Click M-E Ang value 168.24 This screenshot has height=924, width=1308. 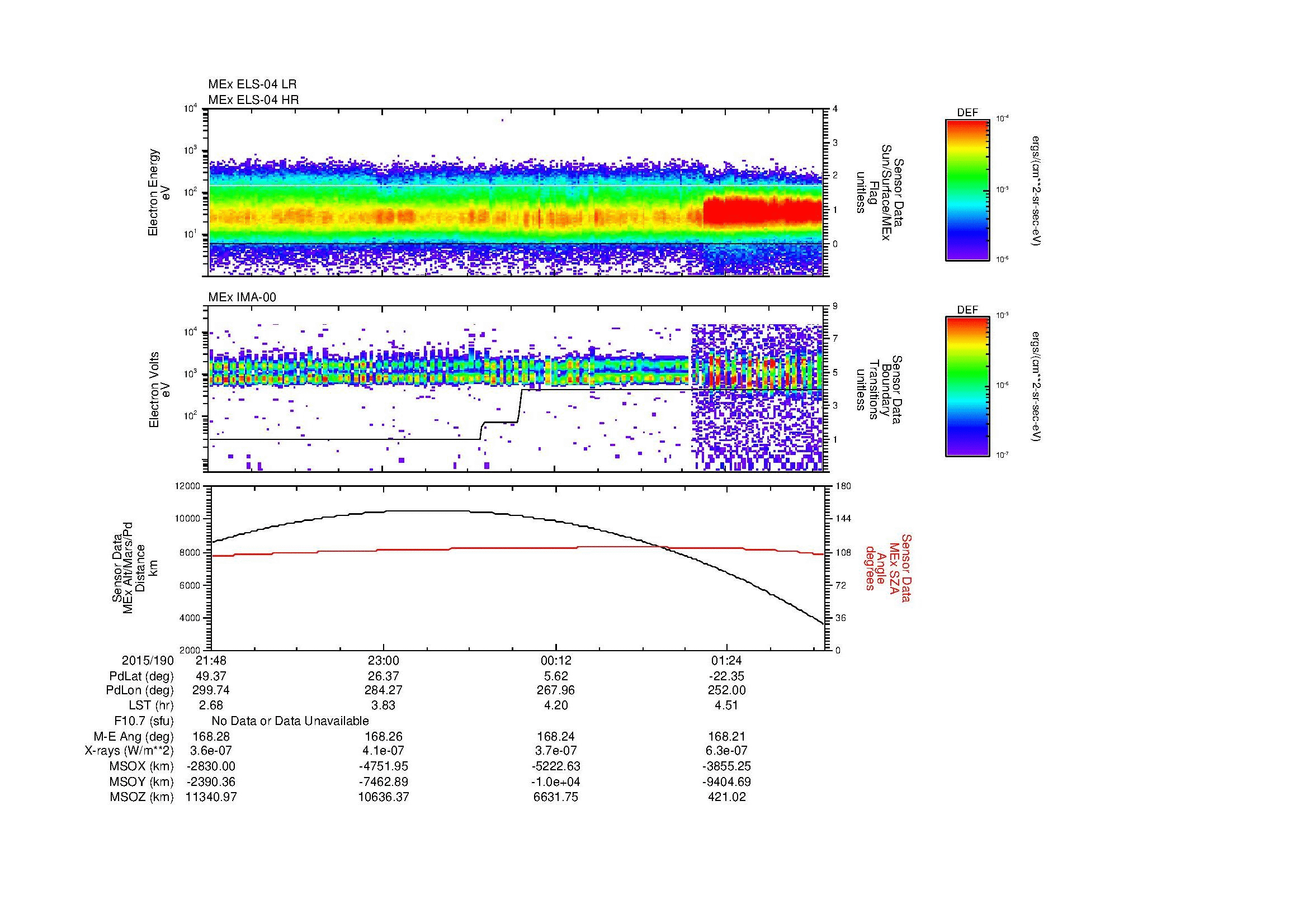555,737
